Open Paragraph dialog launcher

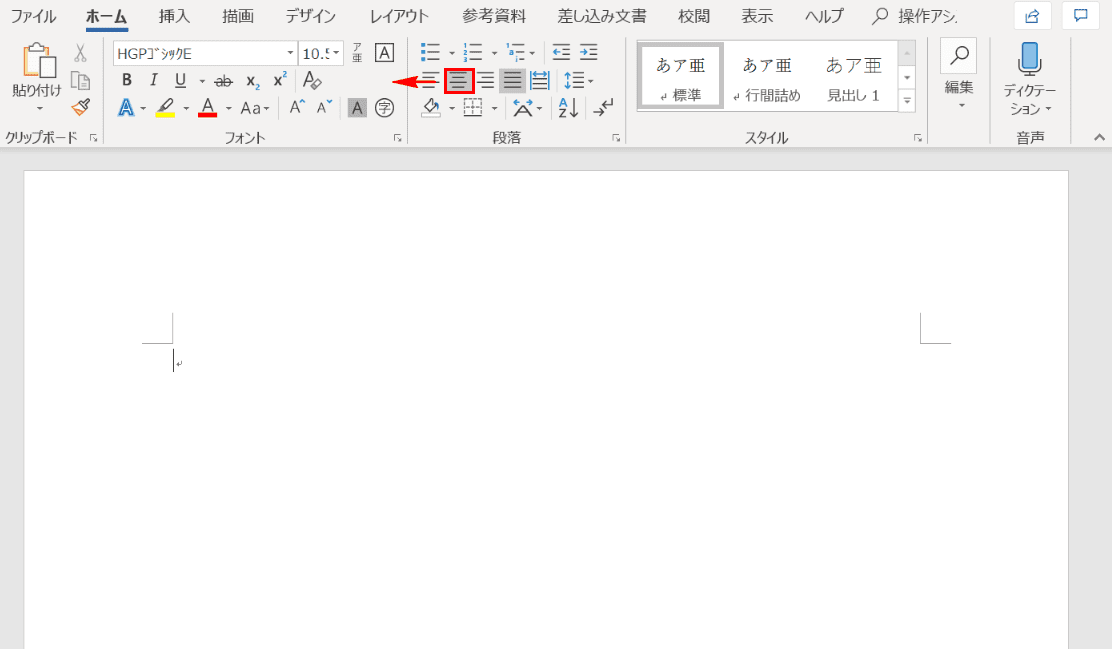tap(616, 138)
